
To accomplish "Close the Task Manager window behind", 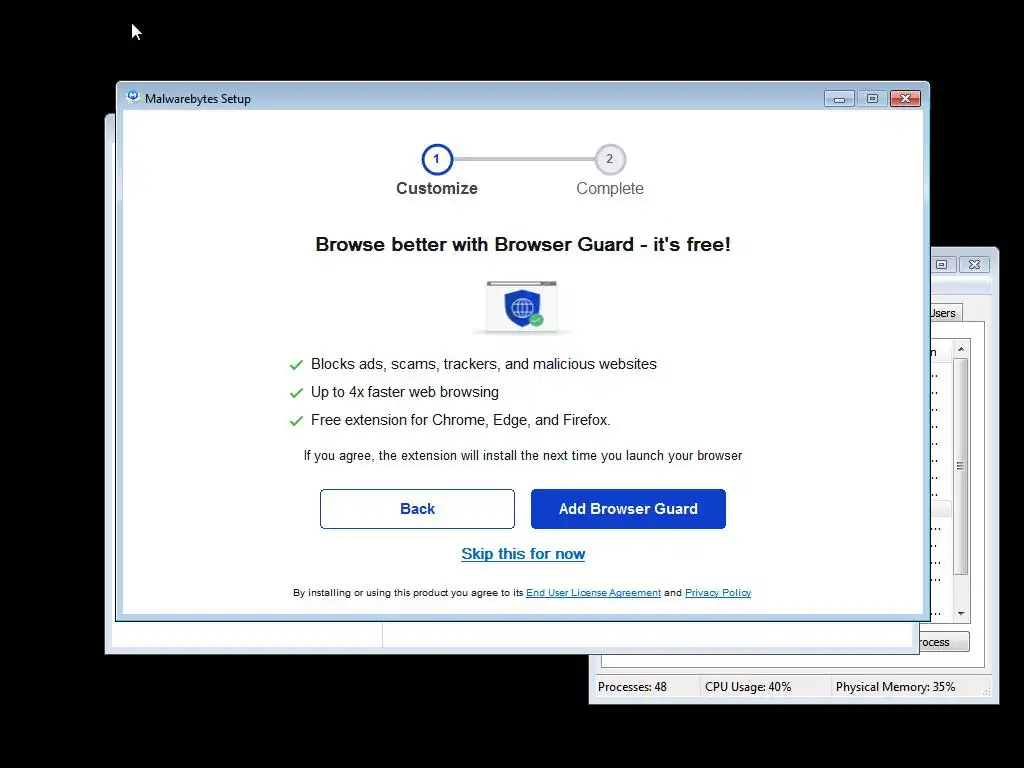I will (974, 264).
